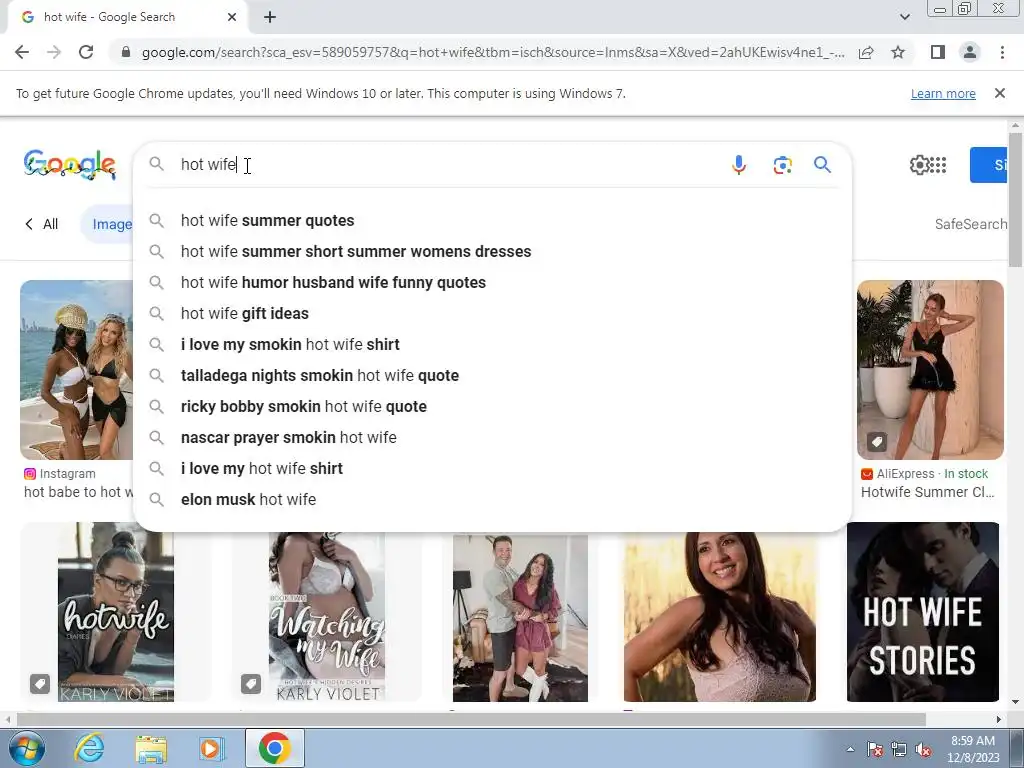Screen dimensions: 1024x768
Task: Click the blue magnifier search button
Action: (822, 165)
